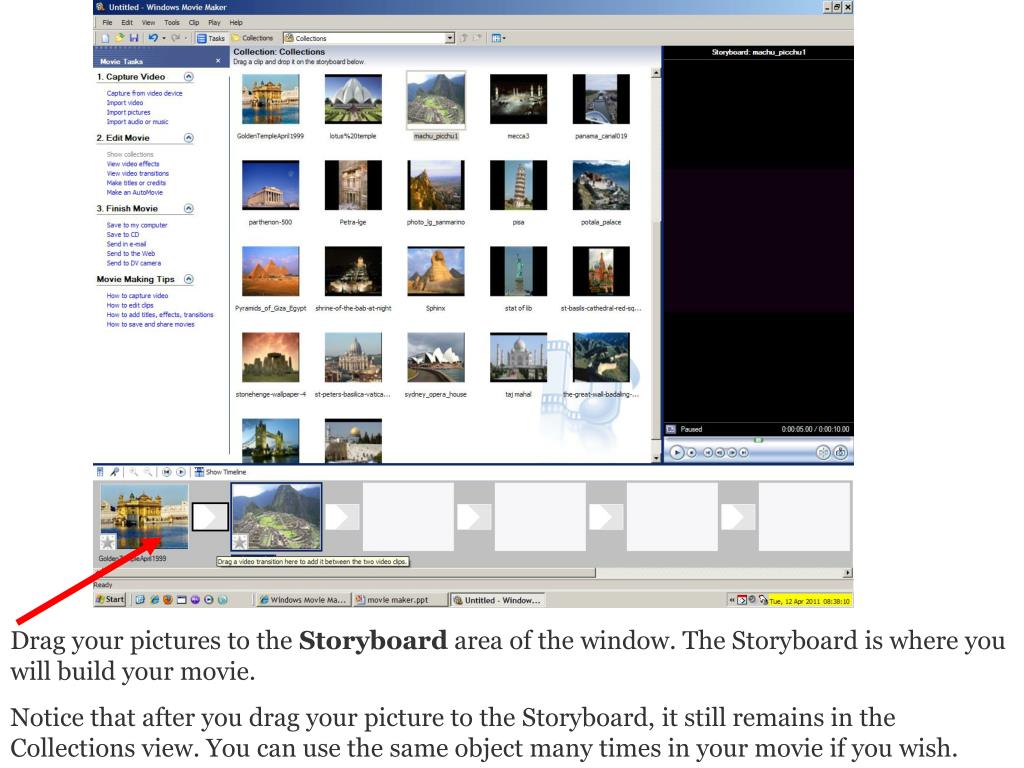Toggle the Collections pane button

pyautogui.click(x=253, y=38)
